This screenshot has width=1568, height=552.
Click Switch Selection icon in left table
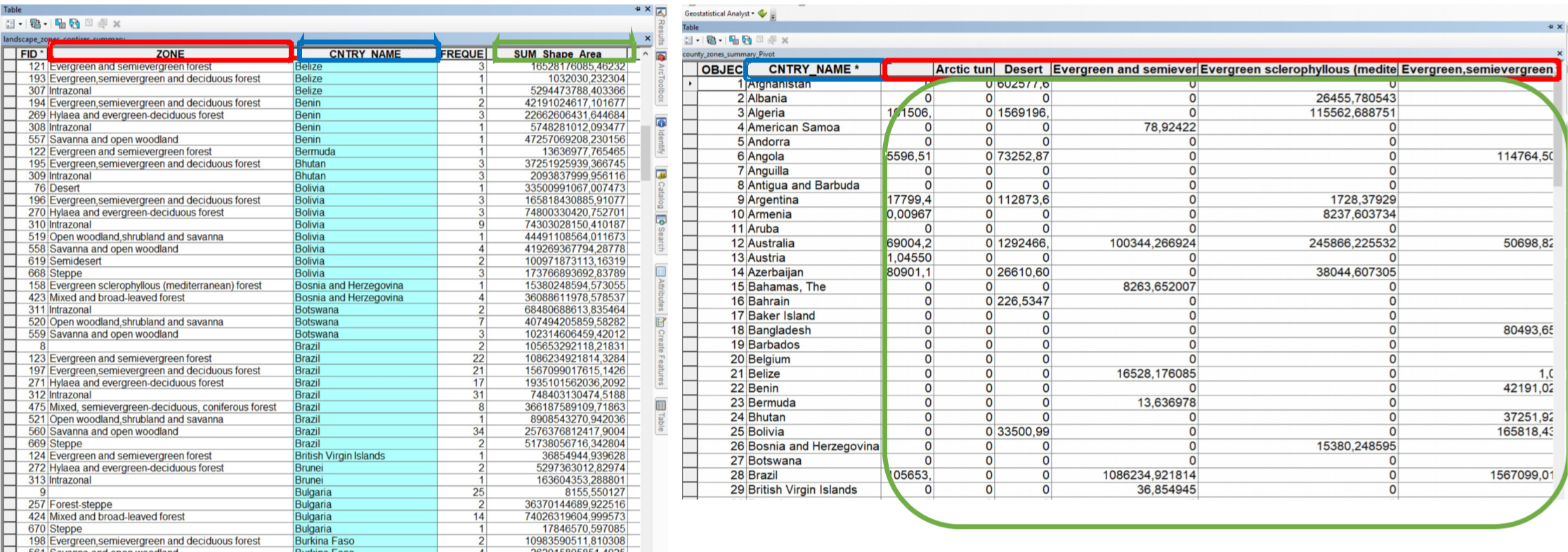tap(74, 24)
